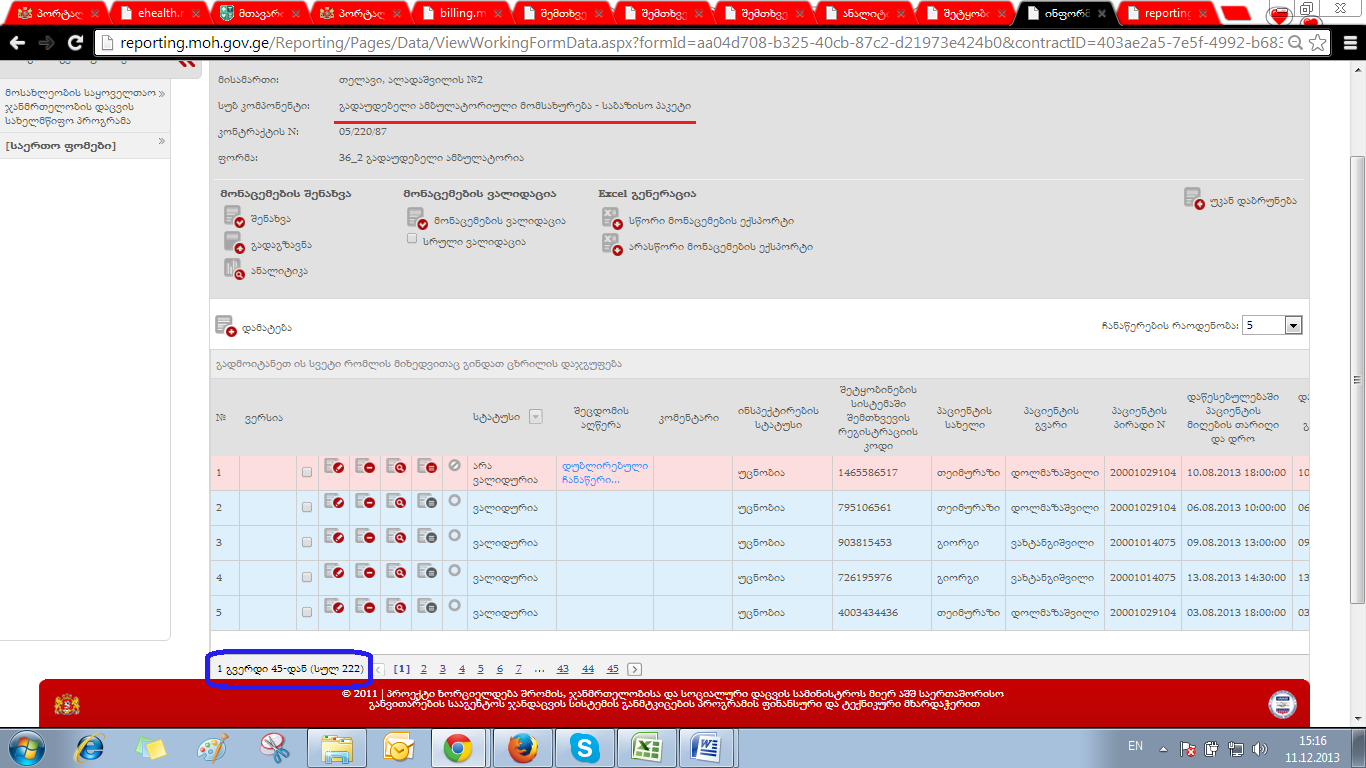Click უკან დაბრუნება (Go back) icon
The width and height of the screenshot is (1366, 768).
coord(1194,199)
